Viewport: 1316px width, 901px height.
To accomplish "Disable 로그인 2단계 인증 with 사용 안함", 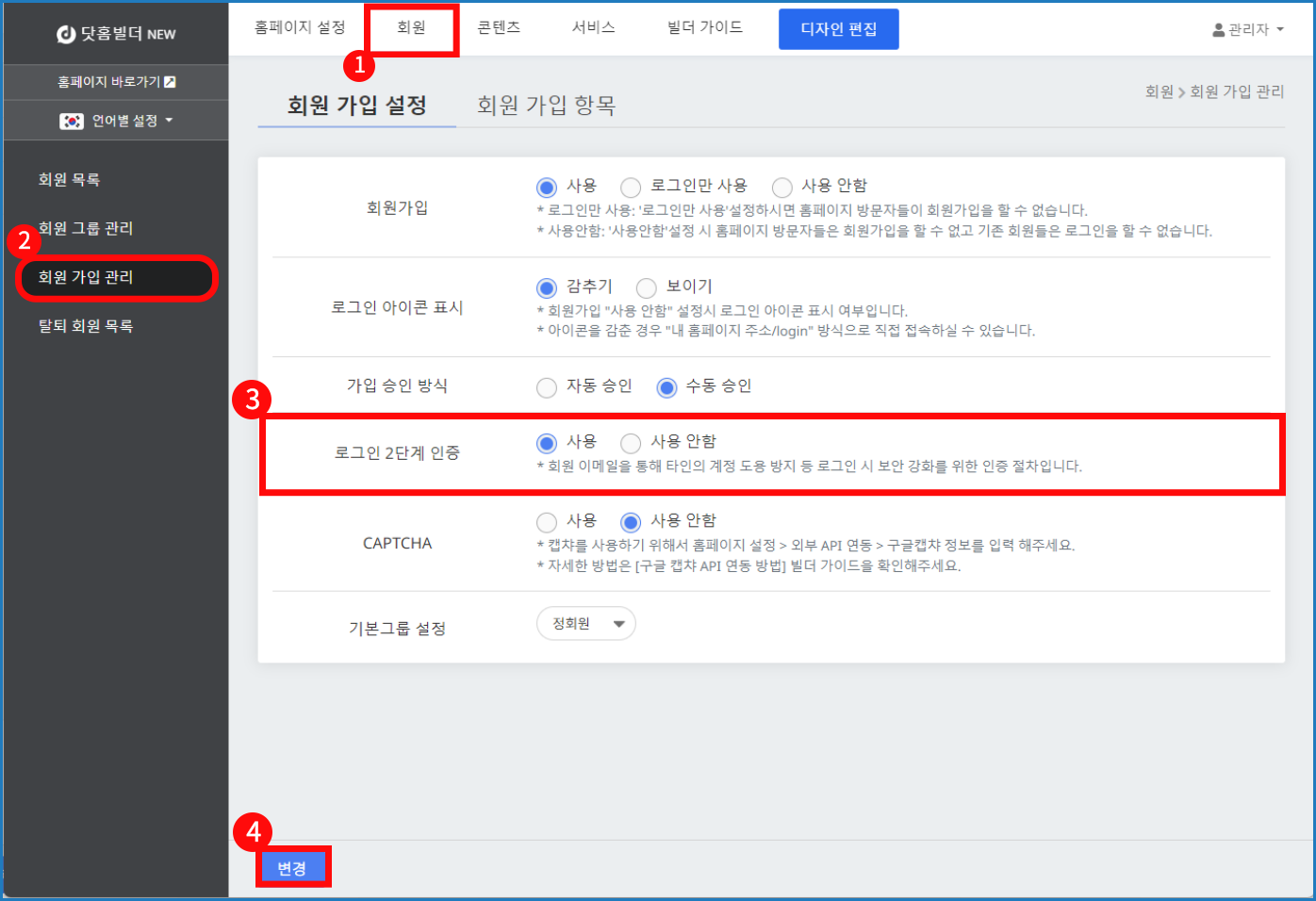I will click(x=631, y=443).
